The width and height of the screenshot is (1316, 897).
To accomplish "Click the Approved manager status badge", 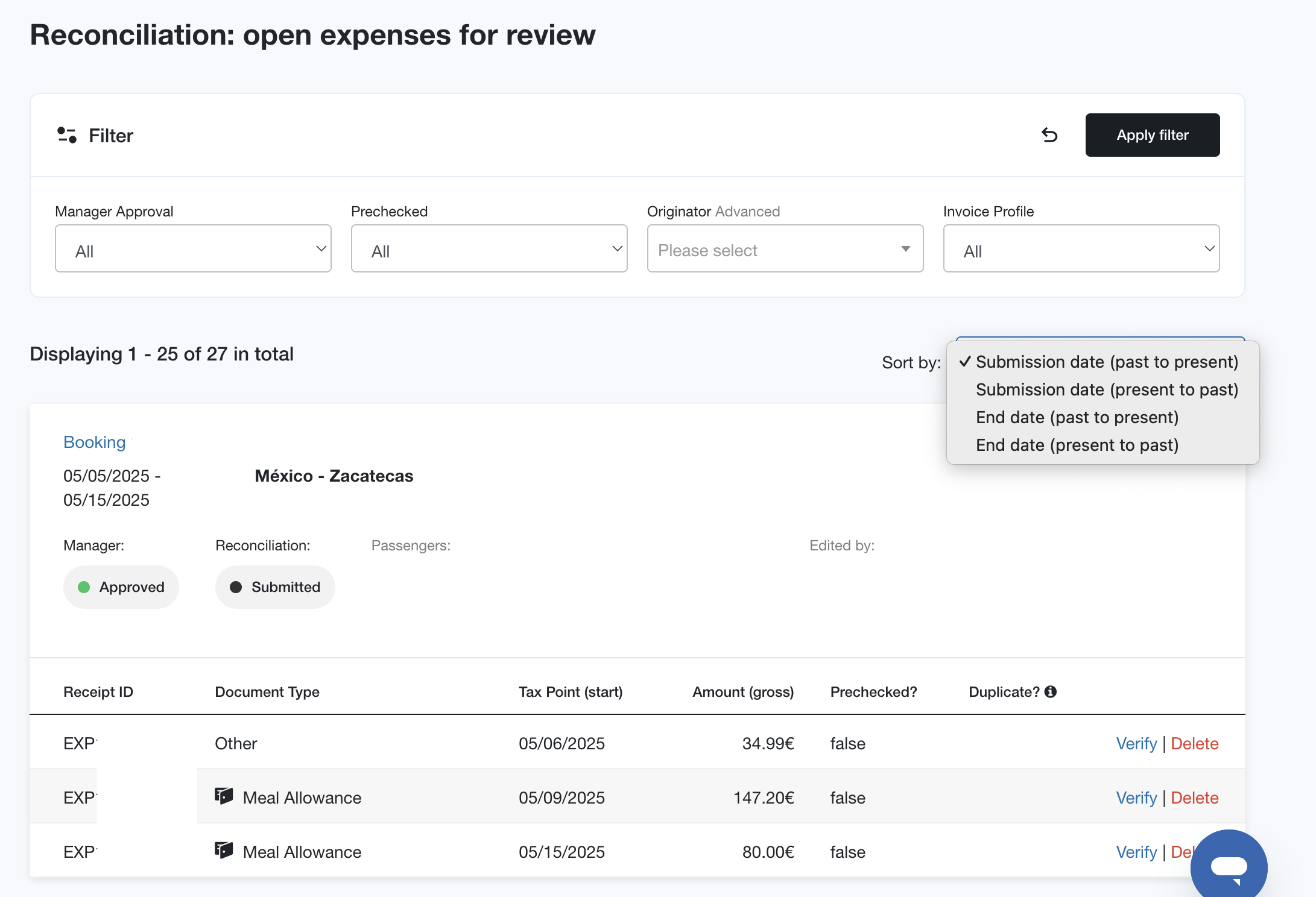I will [x=121, y=587].
